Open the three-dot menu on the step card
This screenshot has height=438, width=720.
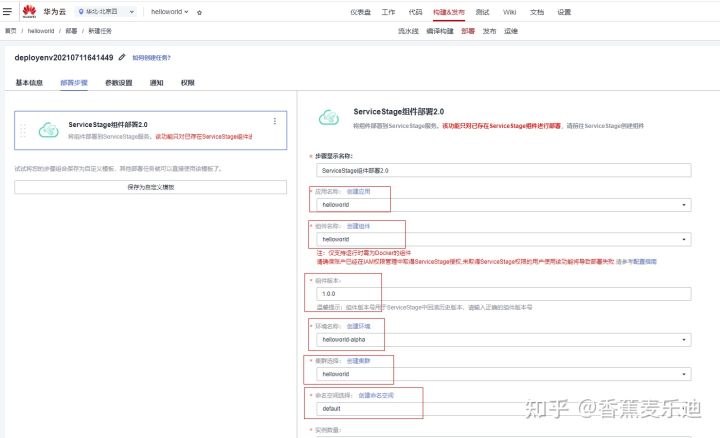275,121
